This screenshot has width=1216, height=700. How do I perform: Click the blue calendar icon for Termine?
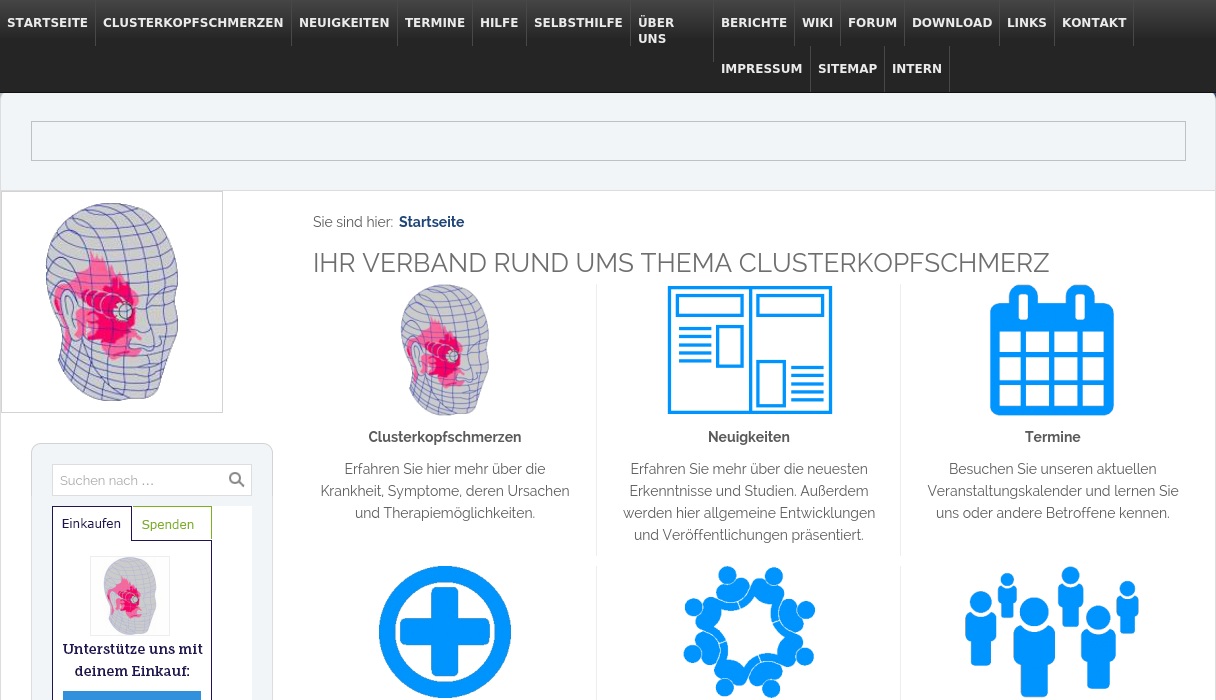click(1052, 350)
